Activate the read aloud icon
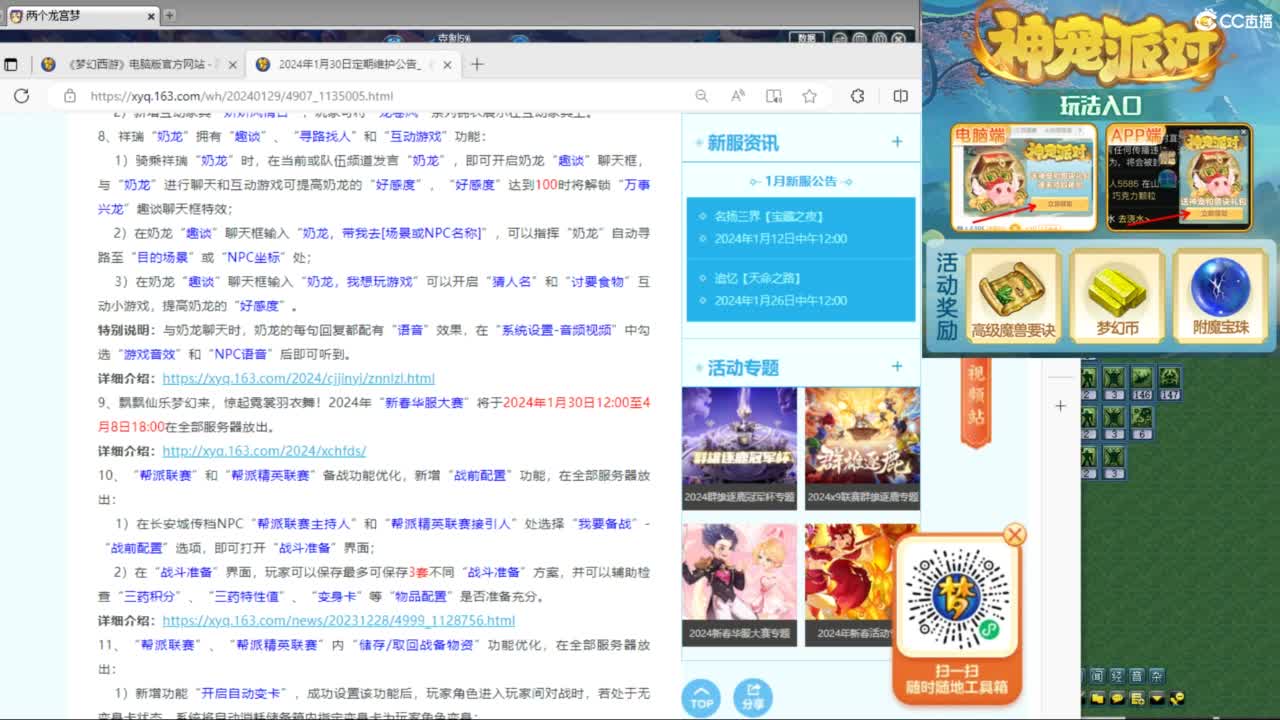The height and width of the screenshot is (720, 1280). pyautogui.click(x=737, y=96)
